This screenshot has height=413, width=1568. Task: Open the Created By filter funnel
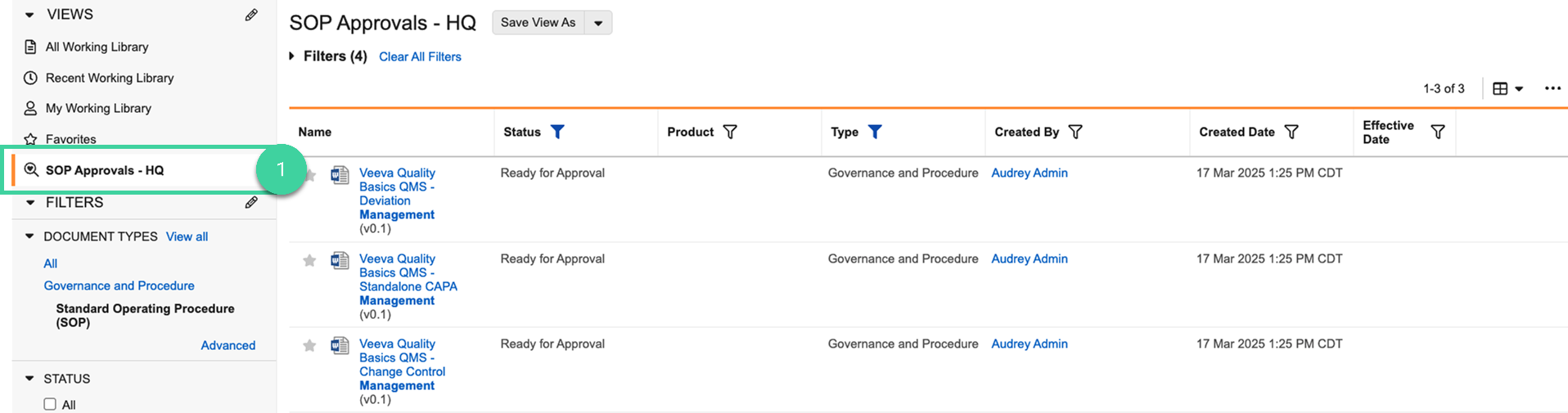1075,132
